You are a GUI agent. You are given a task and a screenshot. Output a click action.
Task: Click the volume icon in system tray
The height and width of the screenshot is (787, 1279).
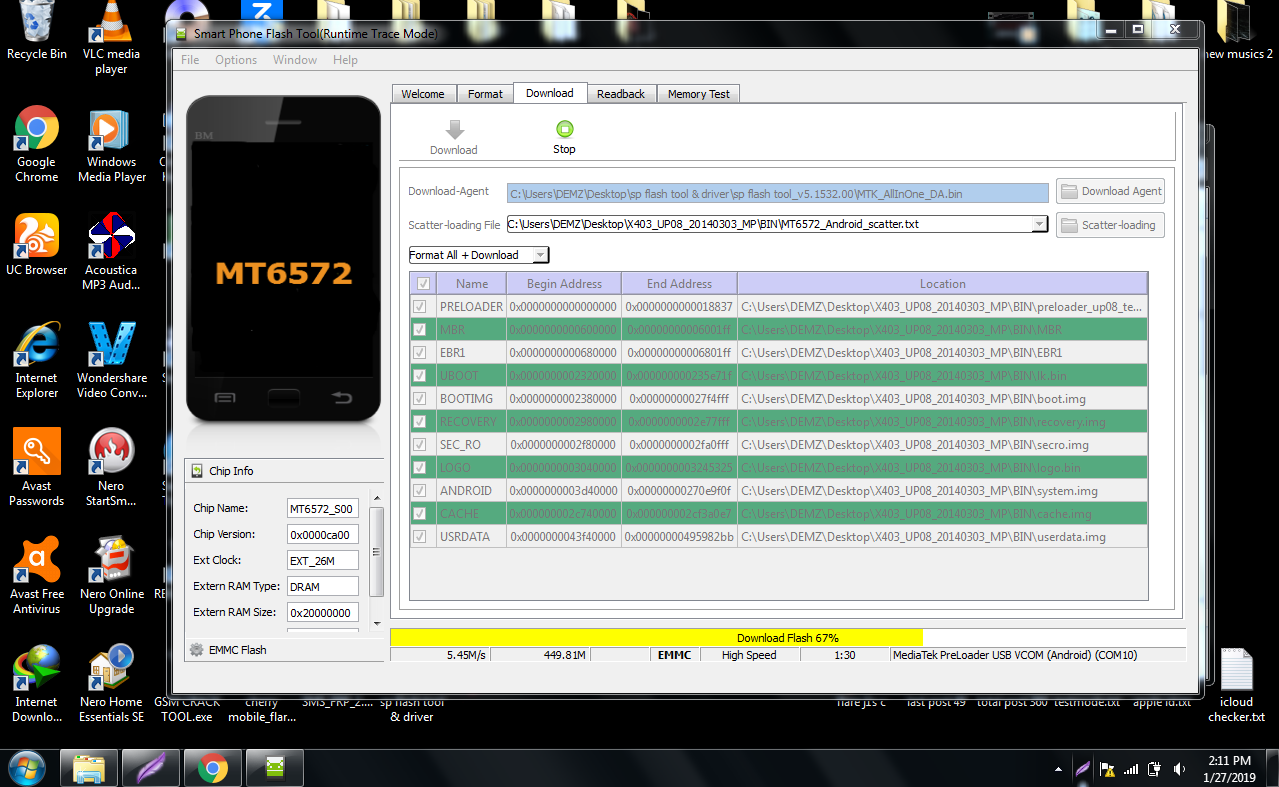1179,769
